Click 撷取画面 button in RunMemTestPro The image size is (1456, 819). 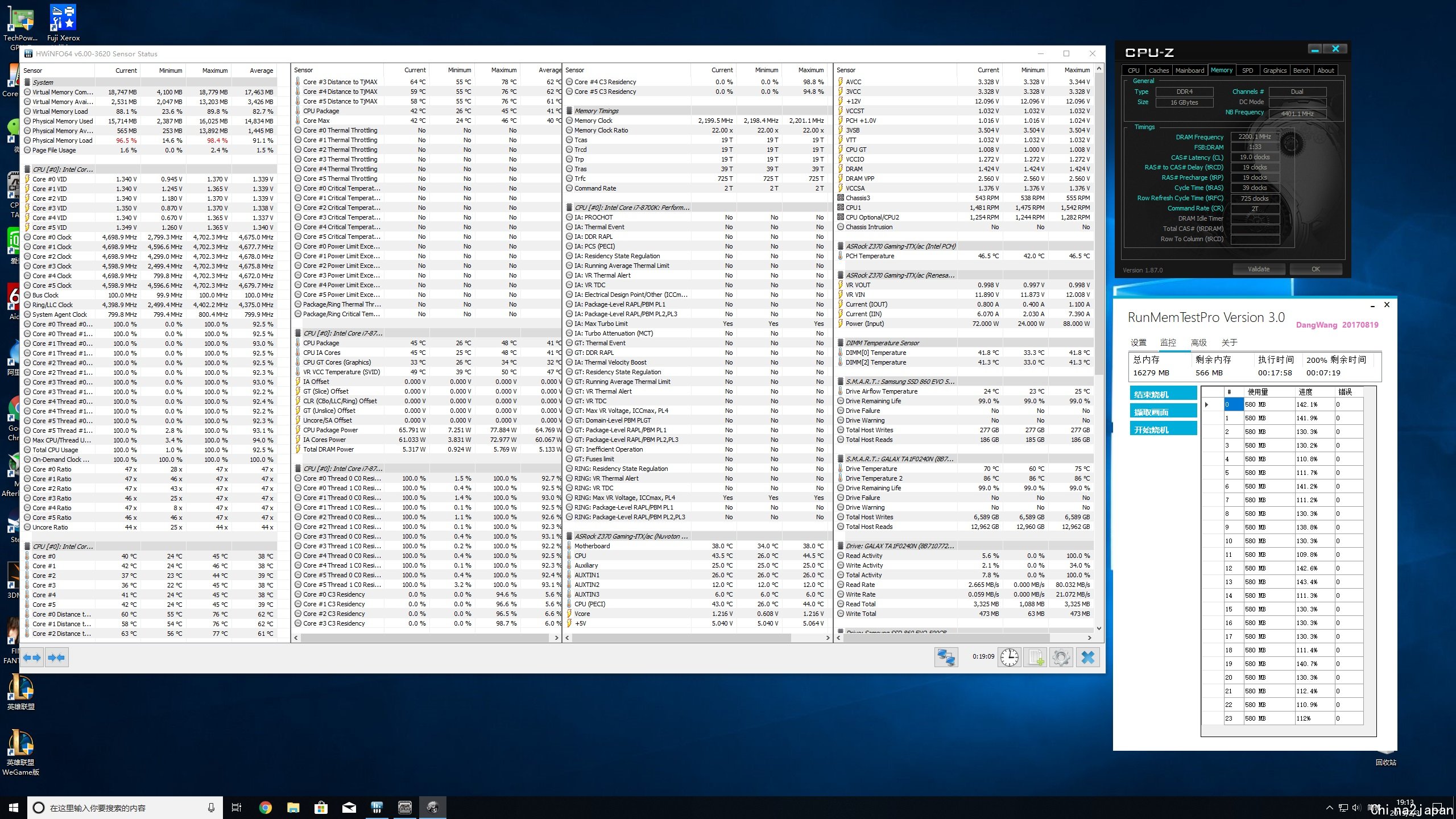click(x=1163, y=412)
